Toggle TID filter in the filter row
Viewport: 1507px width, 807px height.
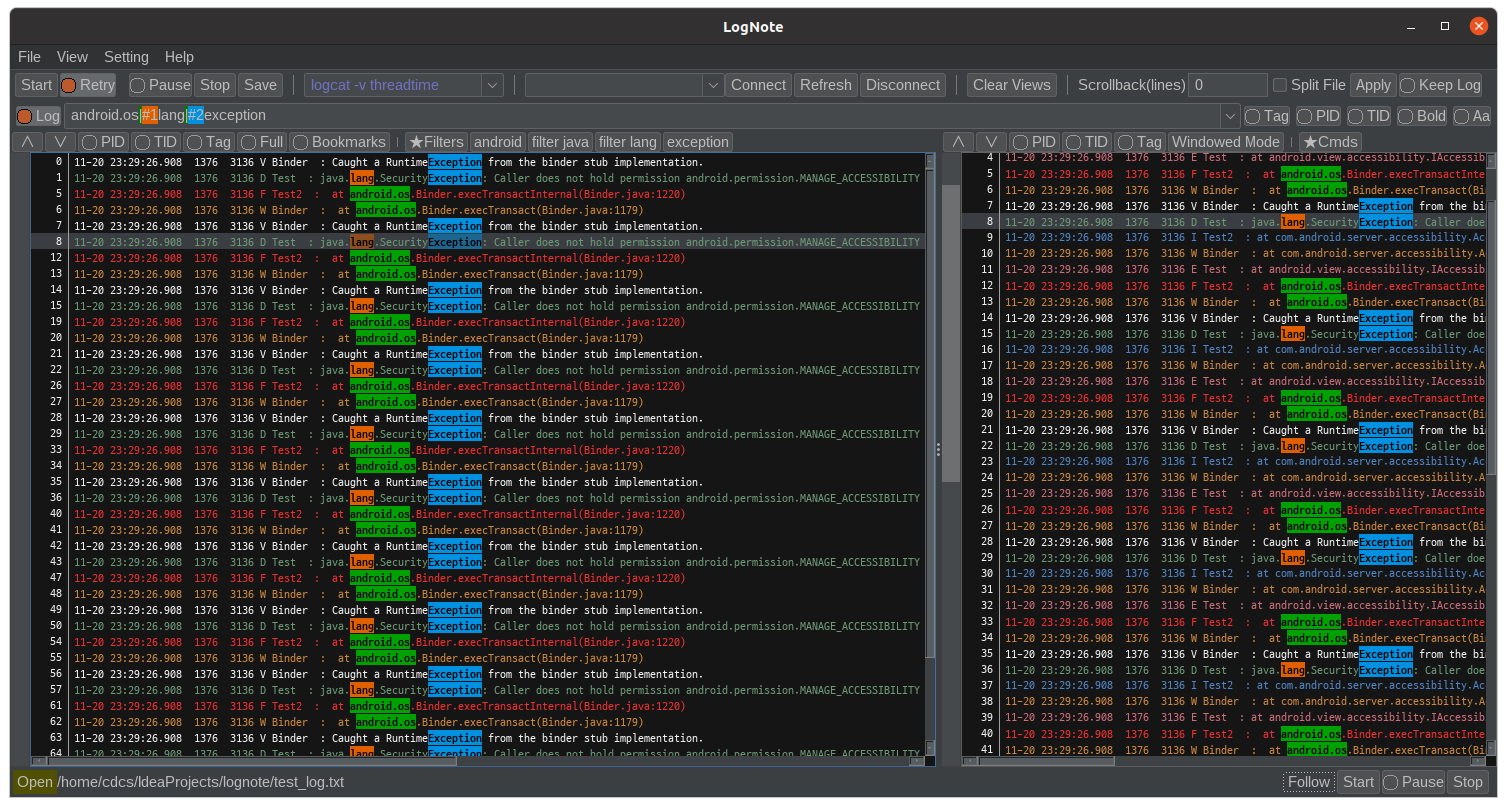[x=1369, y=116]
